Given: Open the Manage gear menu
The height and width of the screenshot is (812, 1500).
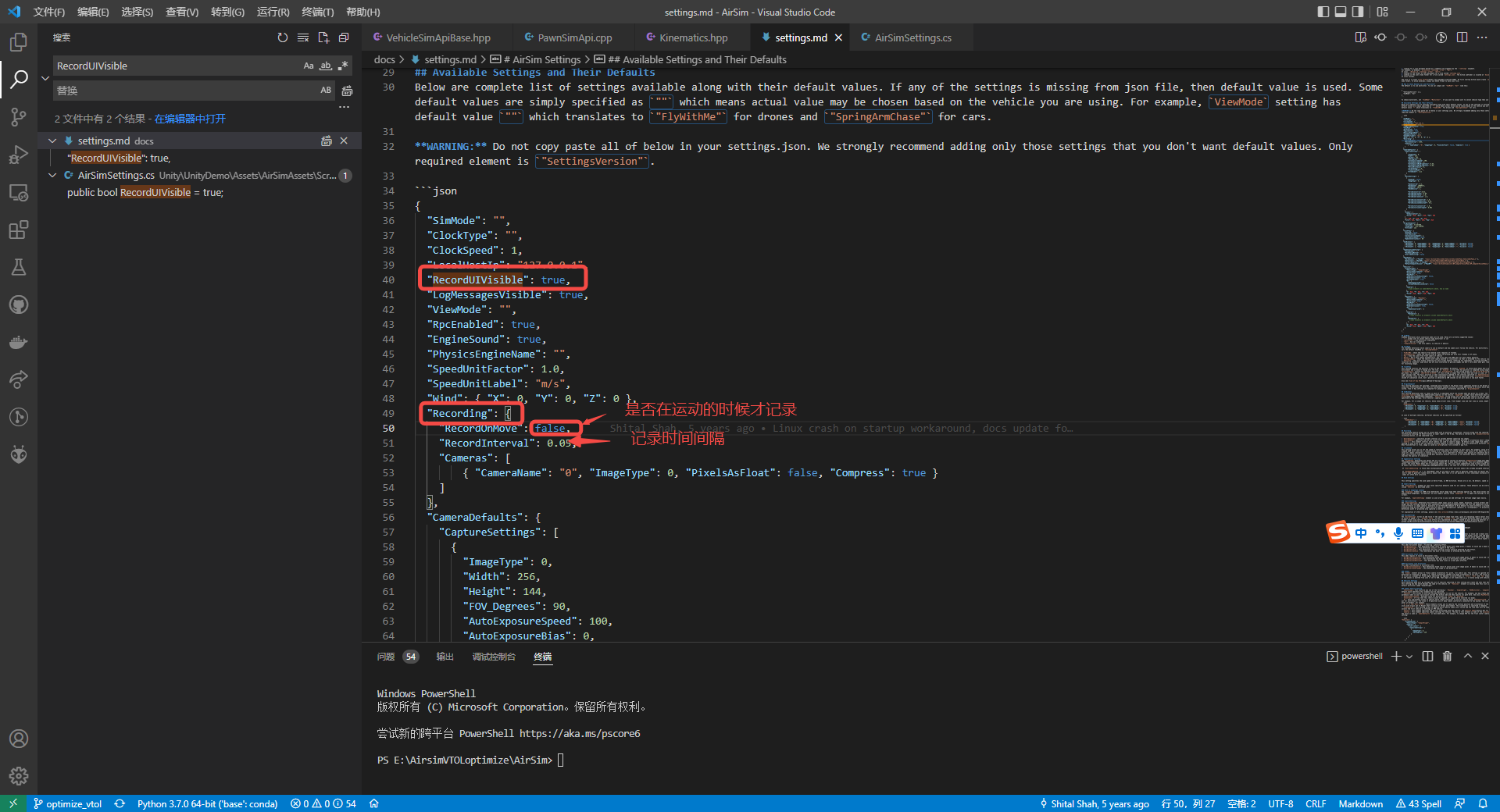Looking at the screenshot, I should tap(19, 776).
